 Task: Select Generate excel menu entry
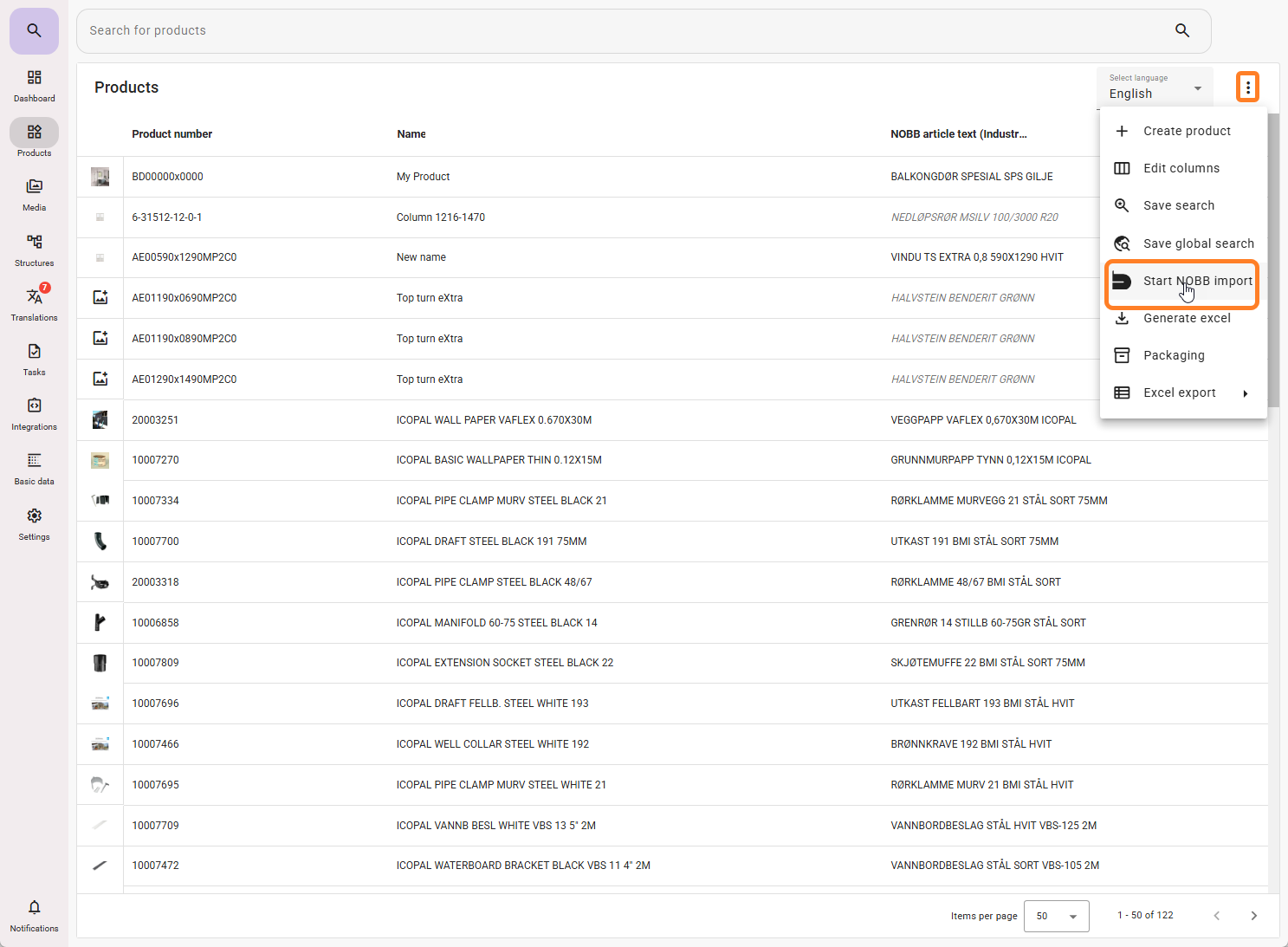tap(1186, 318)
